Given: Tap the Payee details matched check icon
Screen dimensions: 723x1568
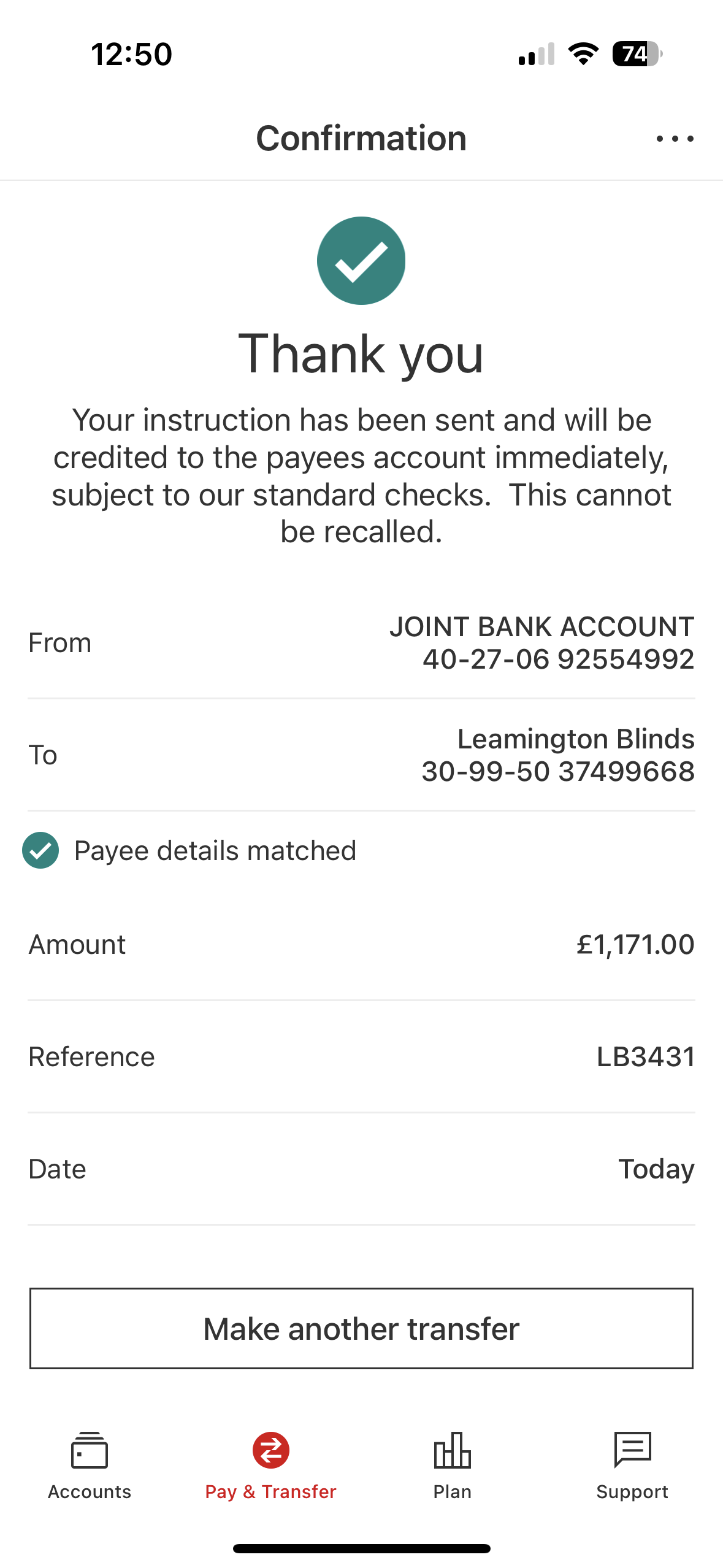Looking at the screenshot, I should [x=40, y=851].
